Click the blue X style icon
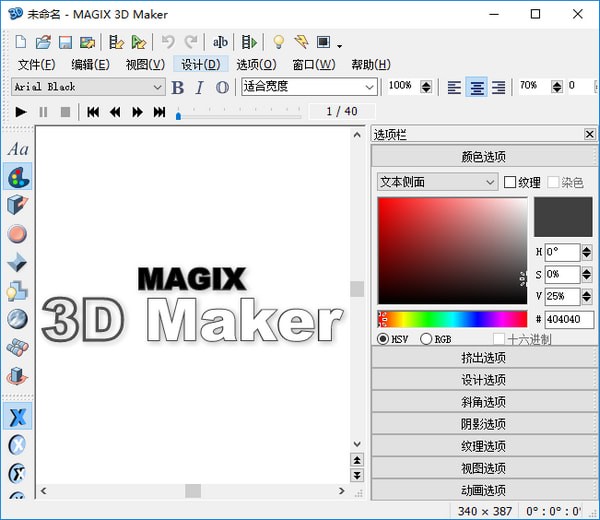 [18, 416]
